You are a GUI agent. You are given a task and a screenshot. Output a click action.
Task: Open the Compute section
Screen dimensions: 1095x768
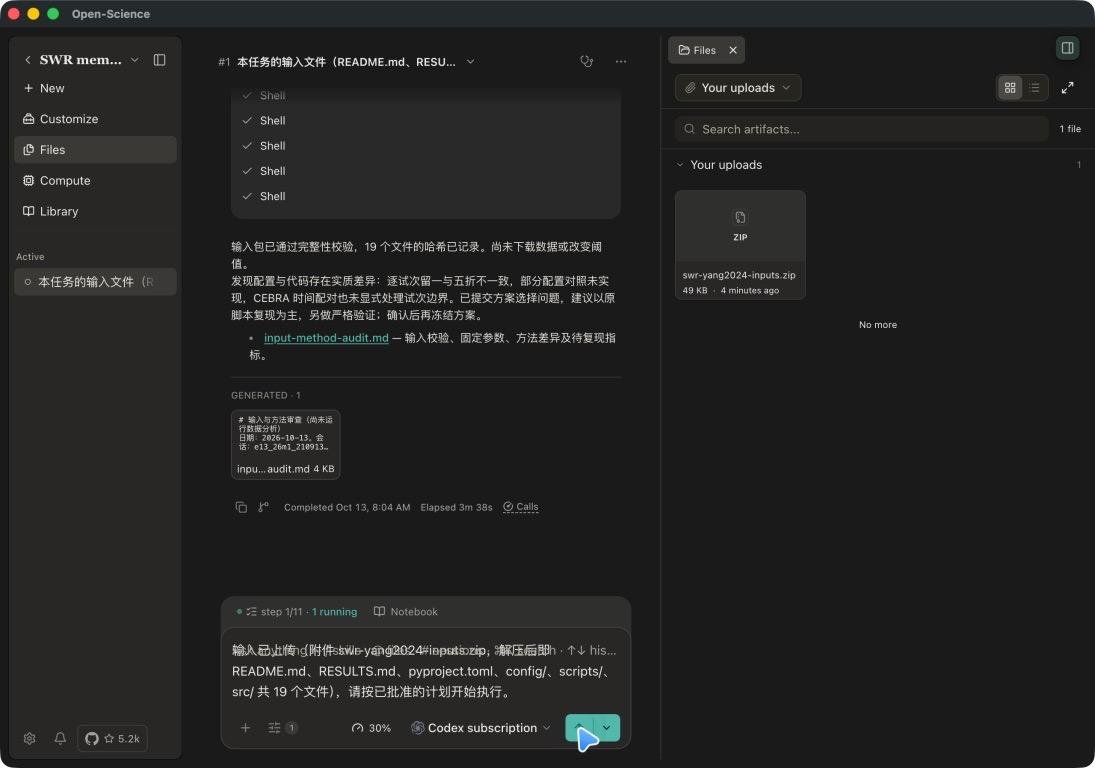tap(95, 180)
